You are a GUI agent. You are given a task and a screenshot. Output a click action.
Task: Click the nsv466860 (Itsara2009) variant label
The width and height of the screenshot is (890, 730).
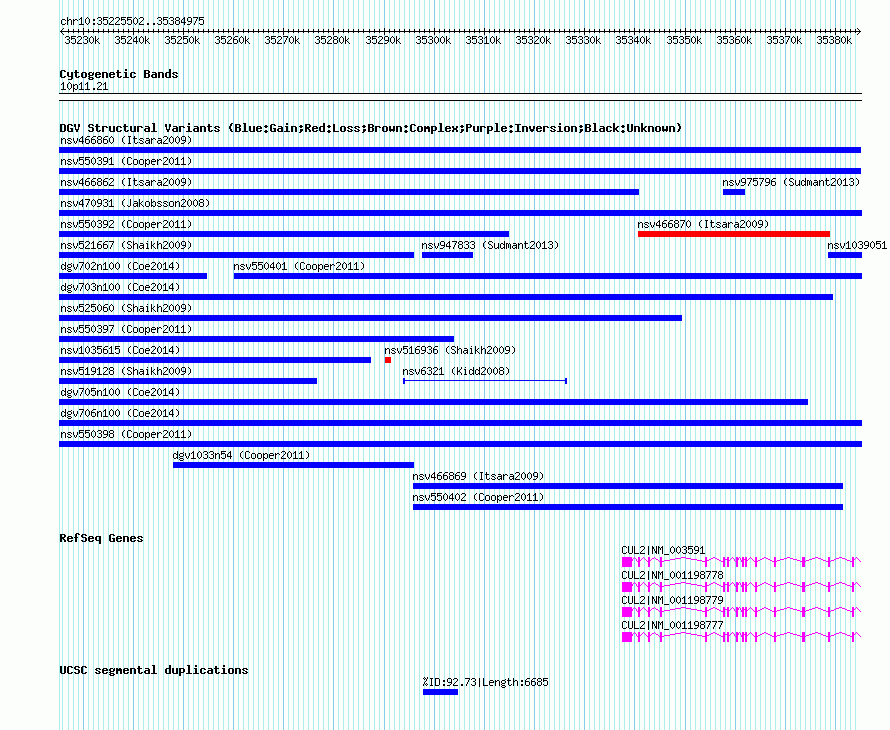(x=126, y=140)
